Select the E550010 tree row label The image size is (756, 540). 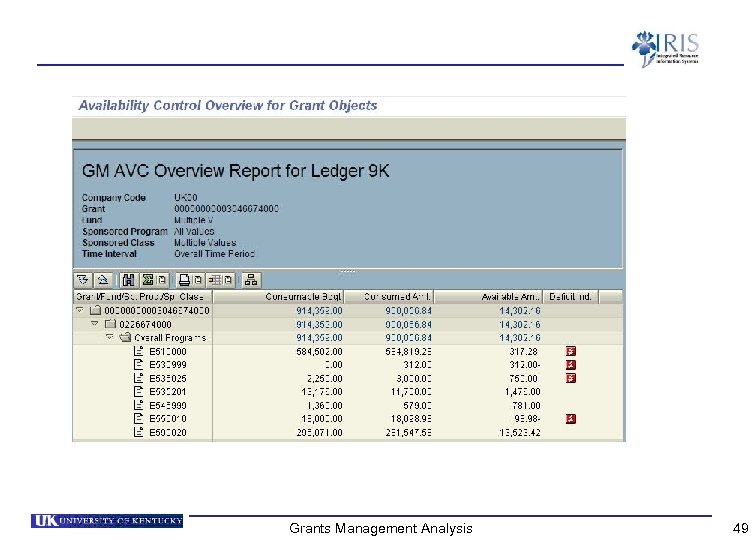tap(168, 419)
